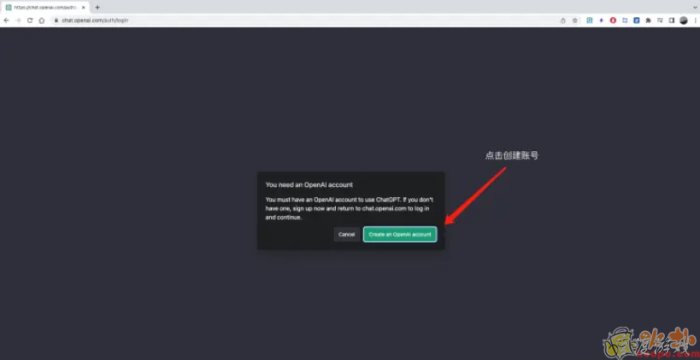Click the Create an OpenAI account button
This screenshot has height=360, width=700.
(400, 234)
